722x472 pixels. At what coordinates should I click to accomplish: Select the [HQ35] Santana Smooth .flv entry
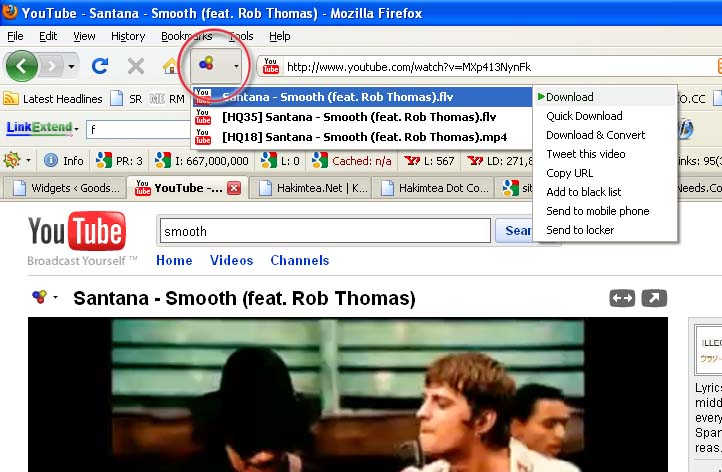[362, 117]
